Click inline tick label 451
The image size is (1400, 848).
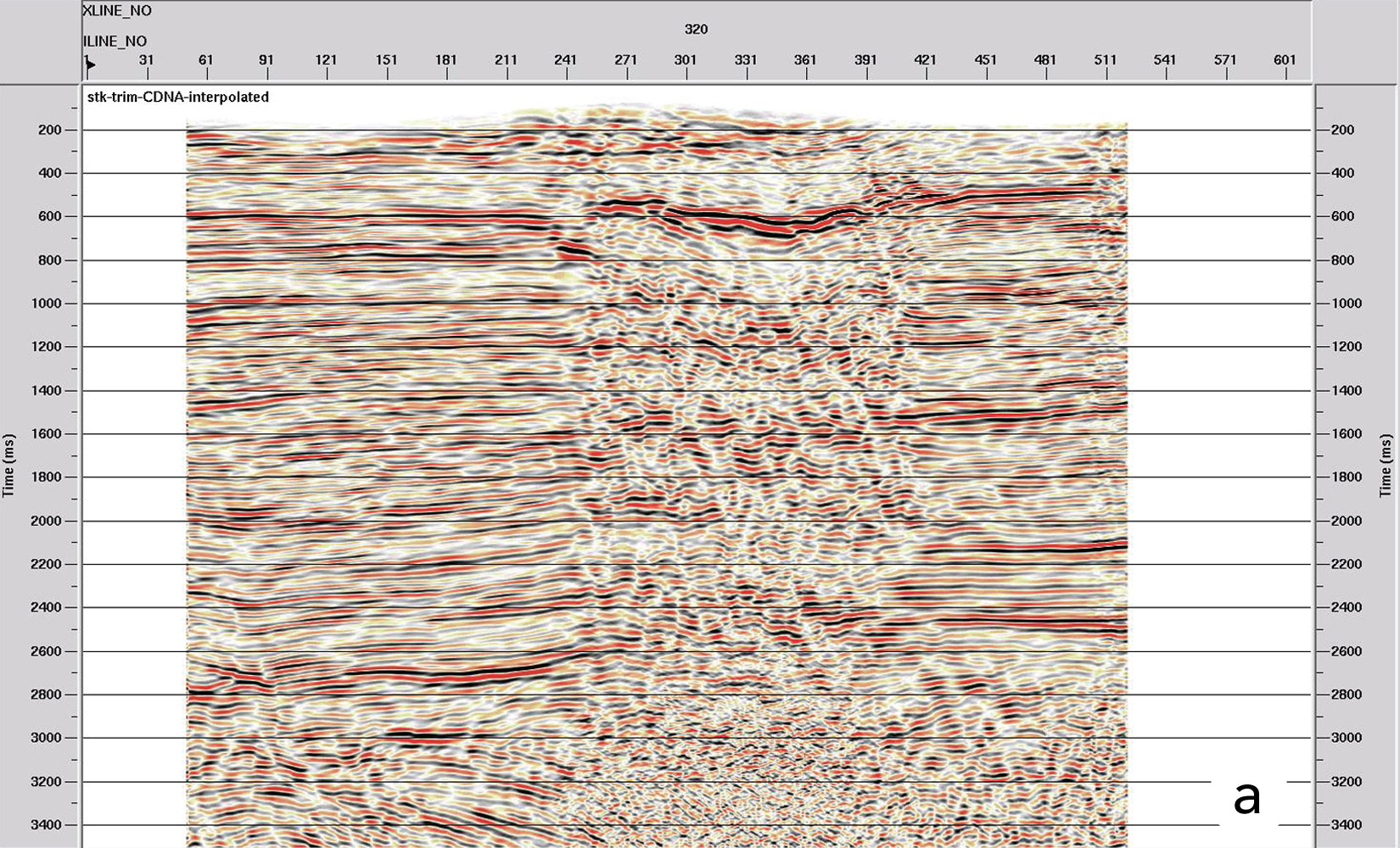pyautogui.click(x=985, y=59)
